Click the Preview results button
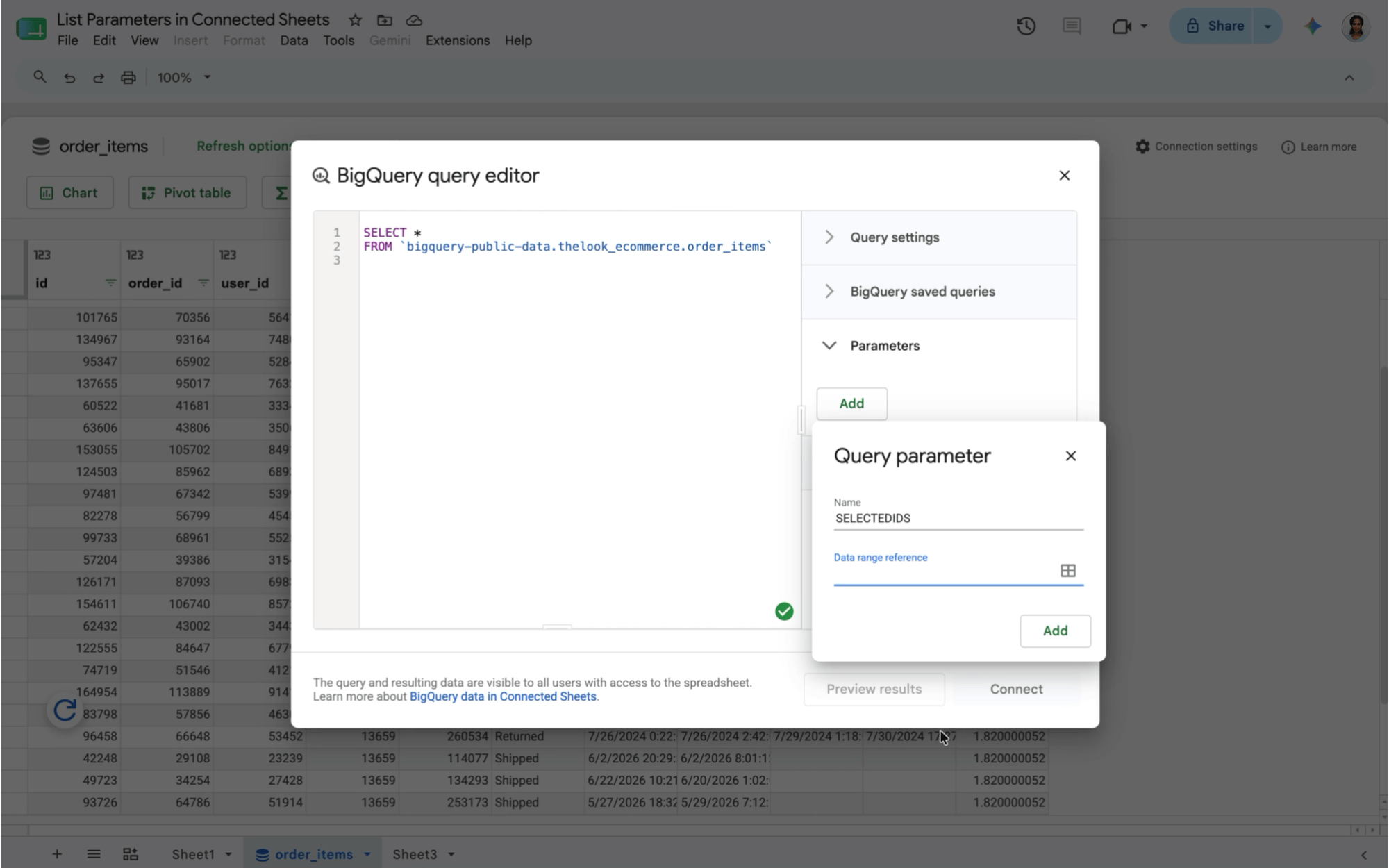Viewport: 1389px width, 868px height. coord(874,689)
